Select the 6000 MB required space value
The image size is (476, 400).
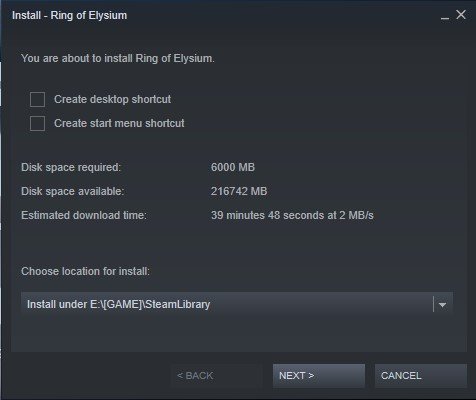pos(233,167)
